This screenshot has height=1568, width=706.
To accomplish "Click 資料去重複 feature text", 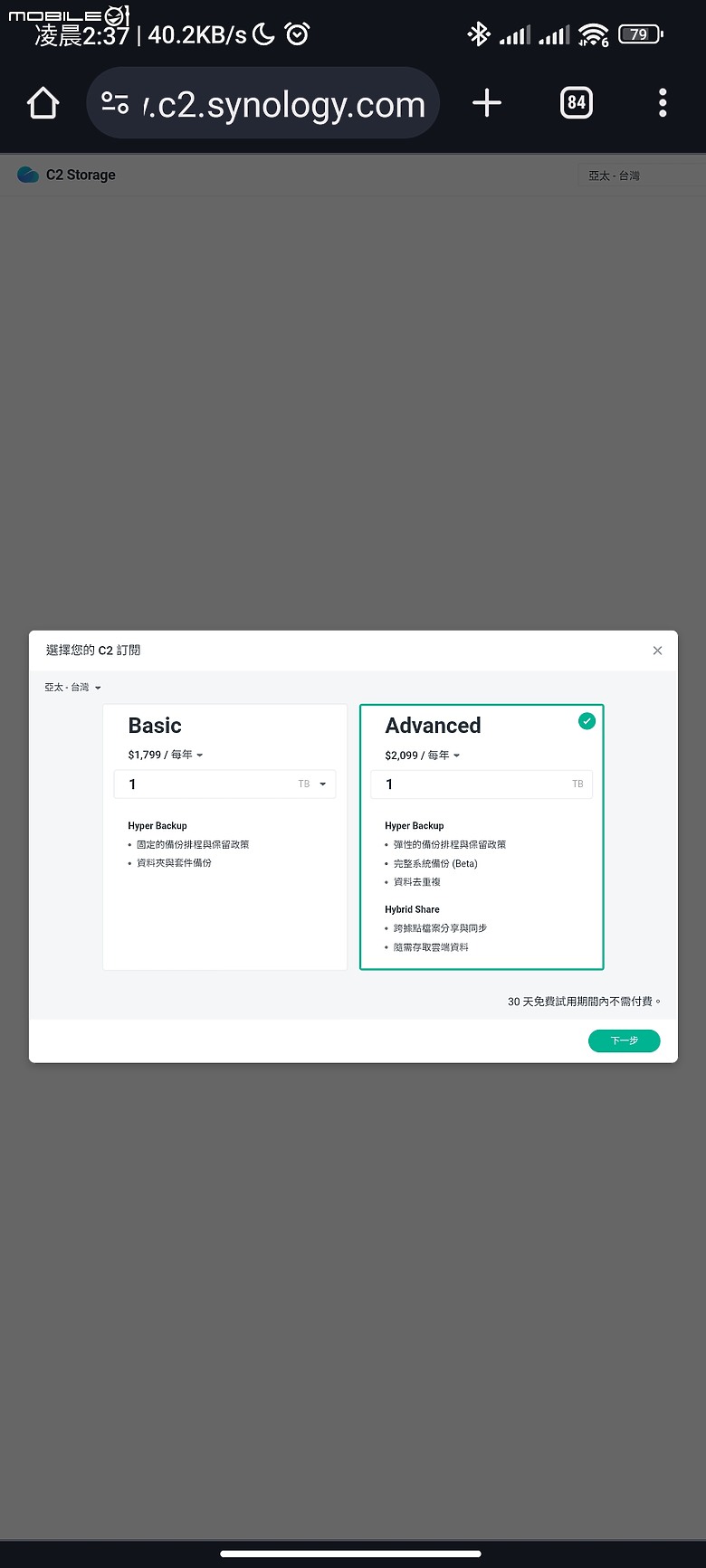I will 417,882.
